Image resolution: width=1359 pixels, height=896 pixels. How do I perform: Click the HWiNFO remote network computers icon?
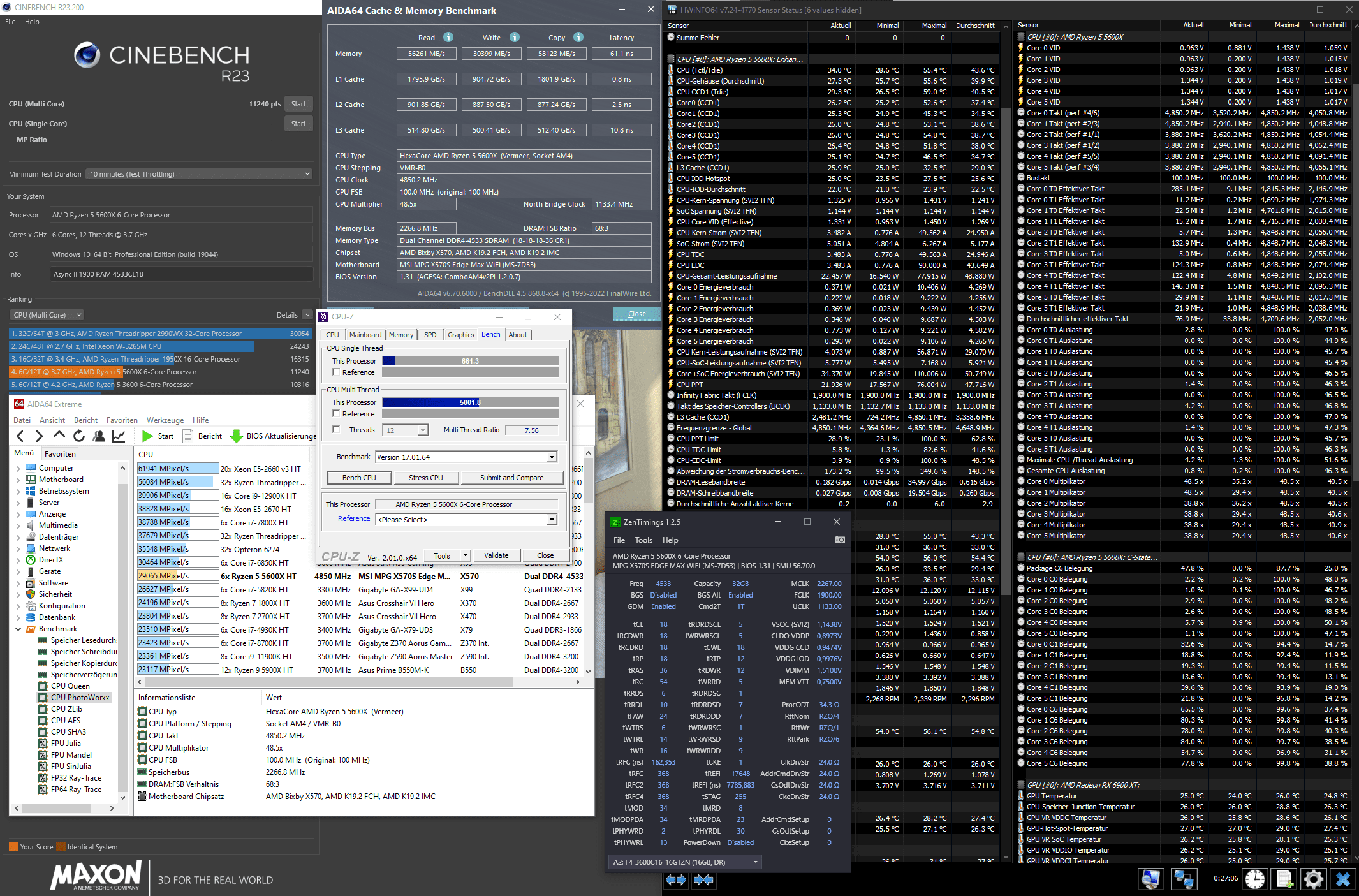point(1184,879)
